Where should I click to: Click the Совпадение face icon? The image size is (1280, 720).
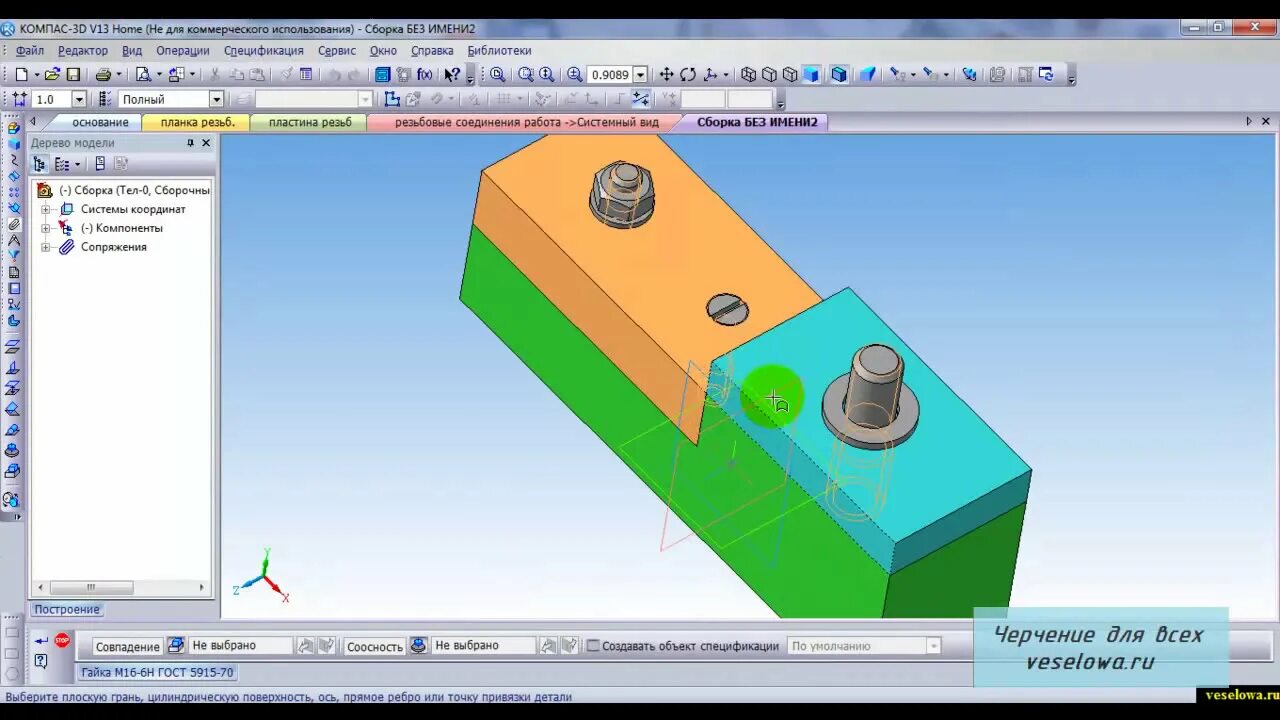(176, 645)
